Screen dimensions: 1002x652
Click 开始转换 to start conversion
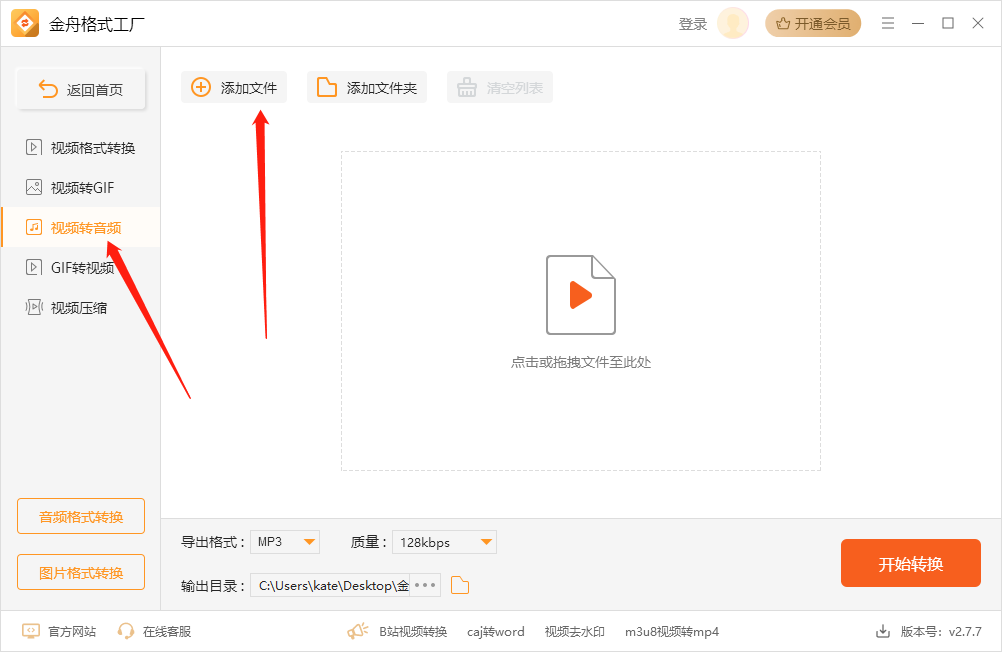coord(911,563)
